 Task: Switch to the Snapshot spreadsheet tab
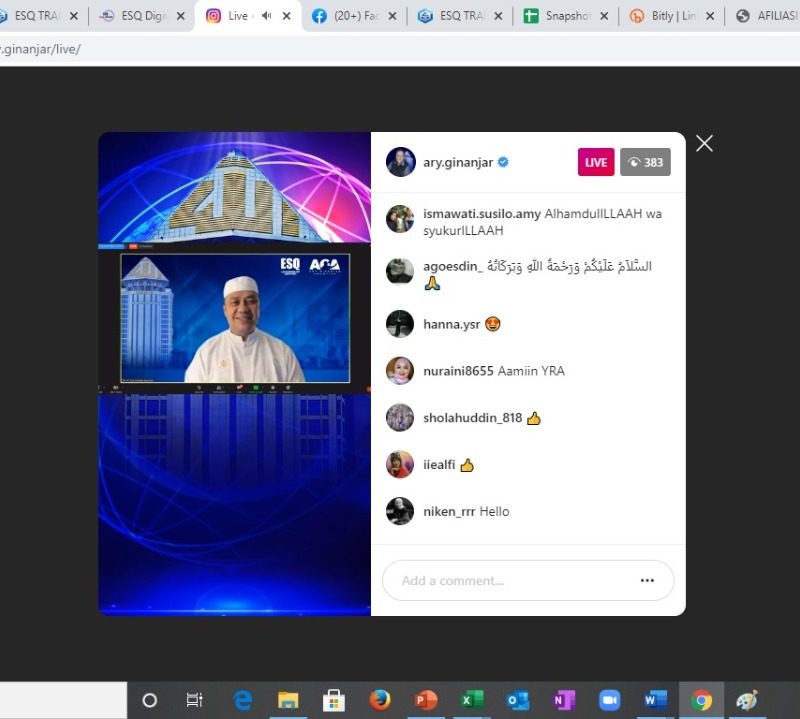[566, 16]
